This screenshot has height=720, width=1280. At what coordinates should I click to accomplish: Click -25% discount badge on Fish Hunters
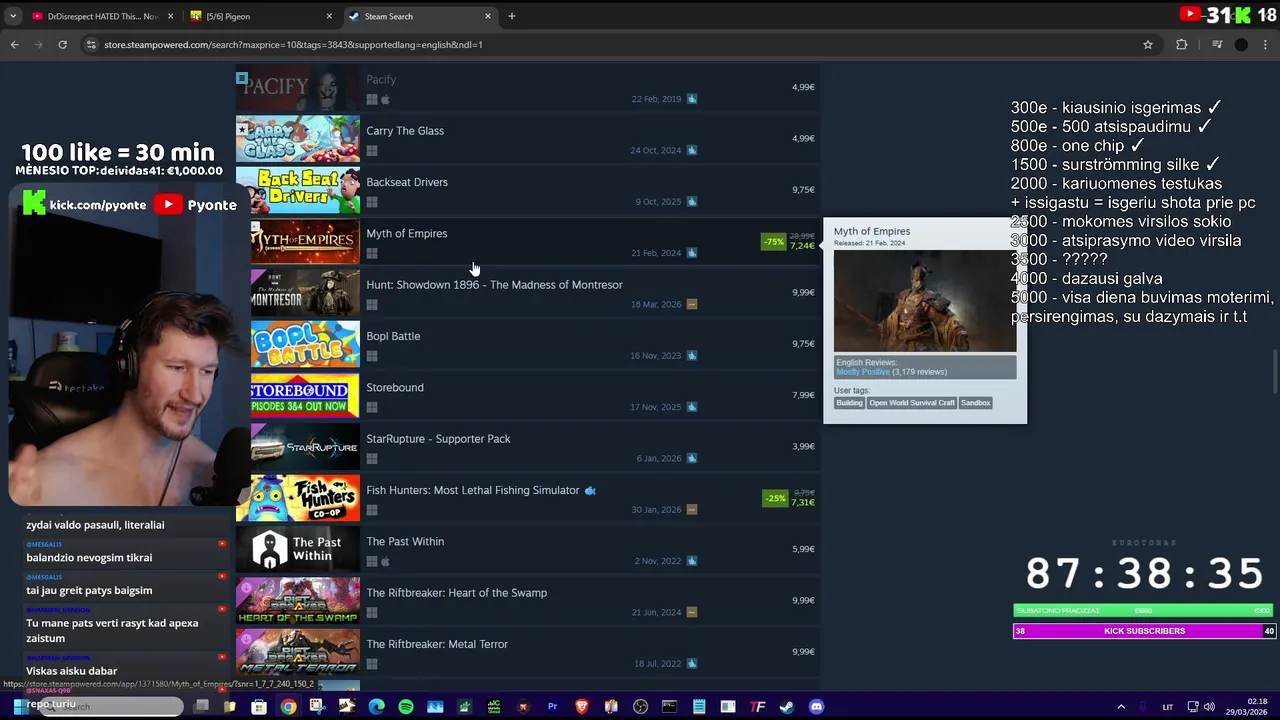[774, 498]
